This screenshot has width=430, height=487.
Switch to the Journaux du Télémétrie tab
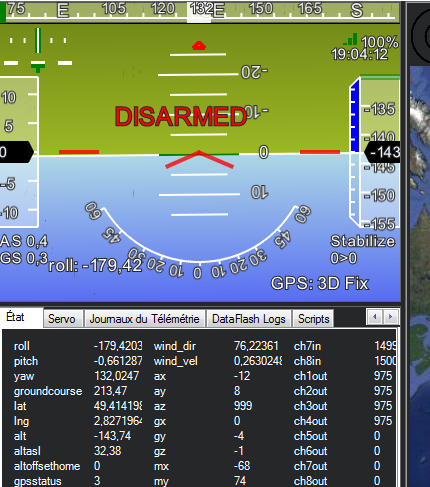pos(145,319)
